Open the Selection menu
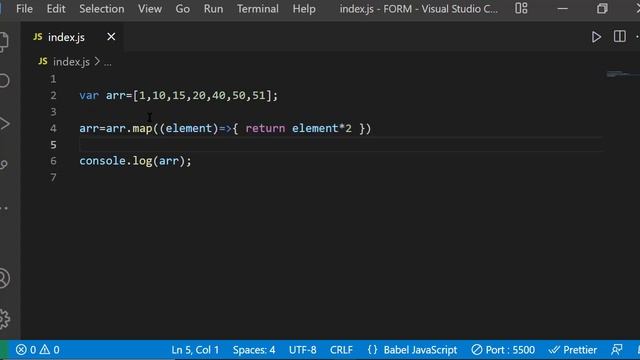The height and width of the screenshot is (360, 640). pos(102,9)
